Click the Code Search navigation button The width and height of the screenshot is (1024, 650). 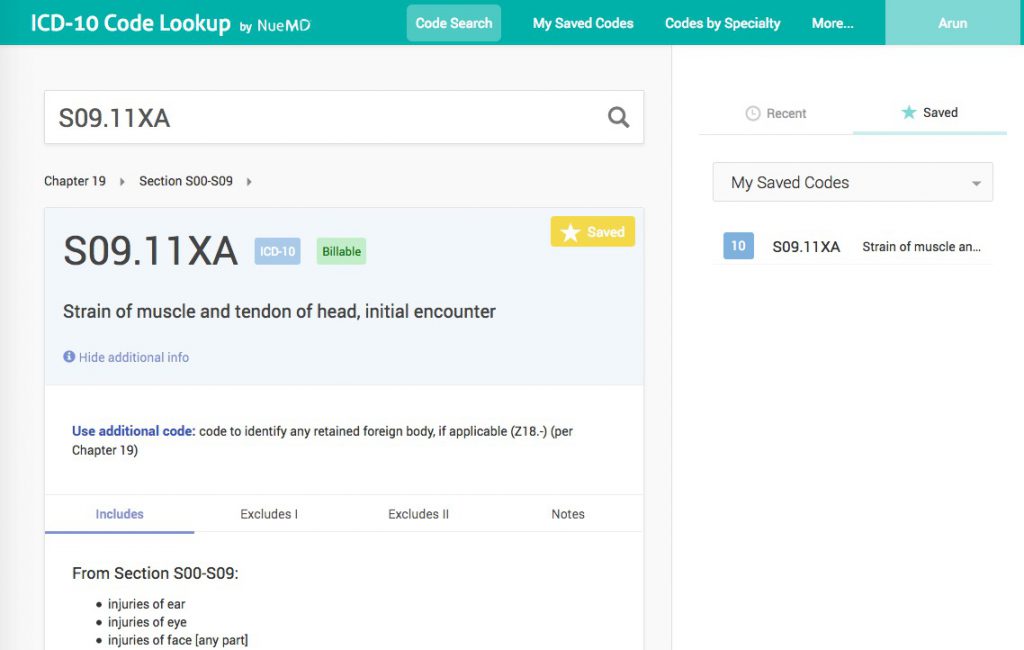(x=453, y=22)
